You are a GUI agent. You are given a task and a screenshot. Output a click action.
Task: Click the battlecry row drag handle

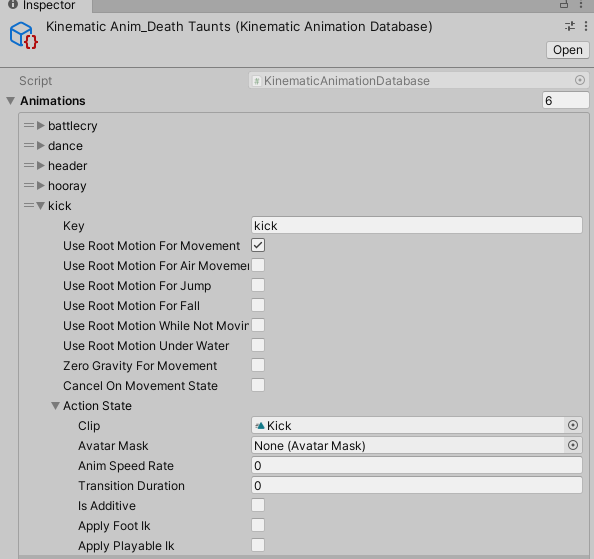29,125
